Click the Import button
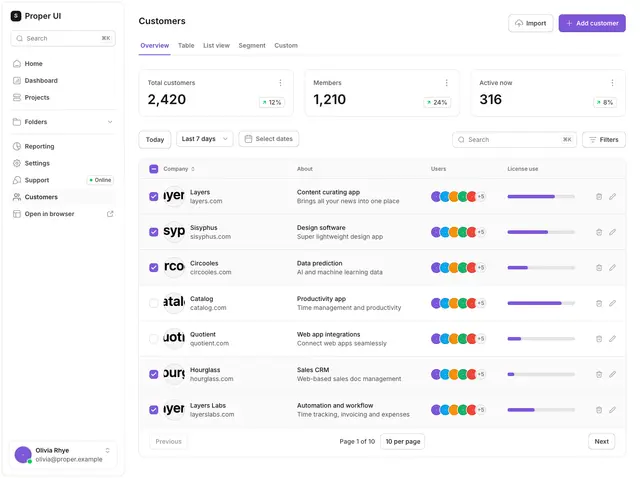The height and width of the screenshot is (478, 640). (531, 23)
